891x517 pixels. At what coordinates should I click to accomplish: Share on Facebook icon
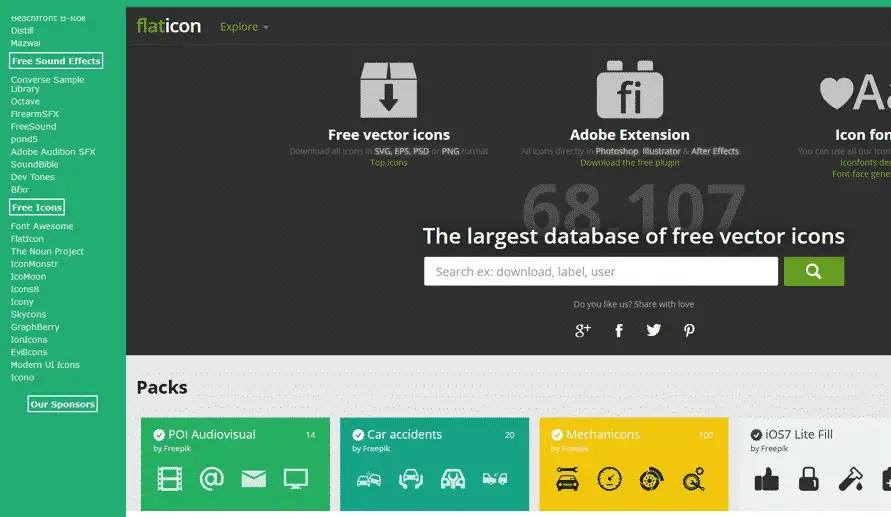[x=619, y=330]
